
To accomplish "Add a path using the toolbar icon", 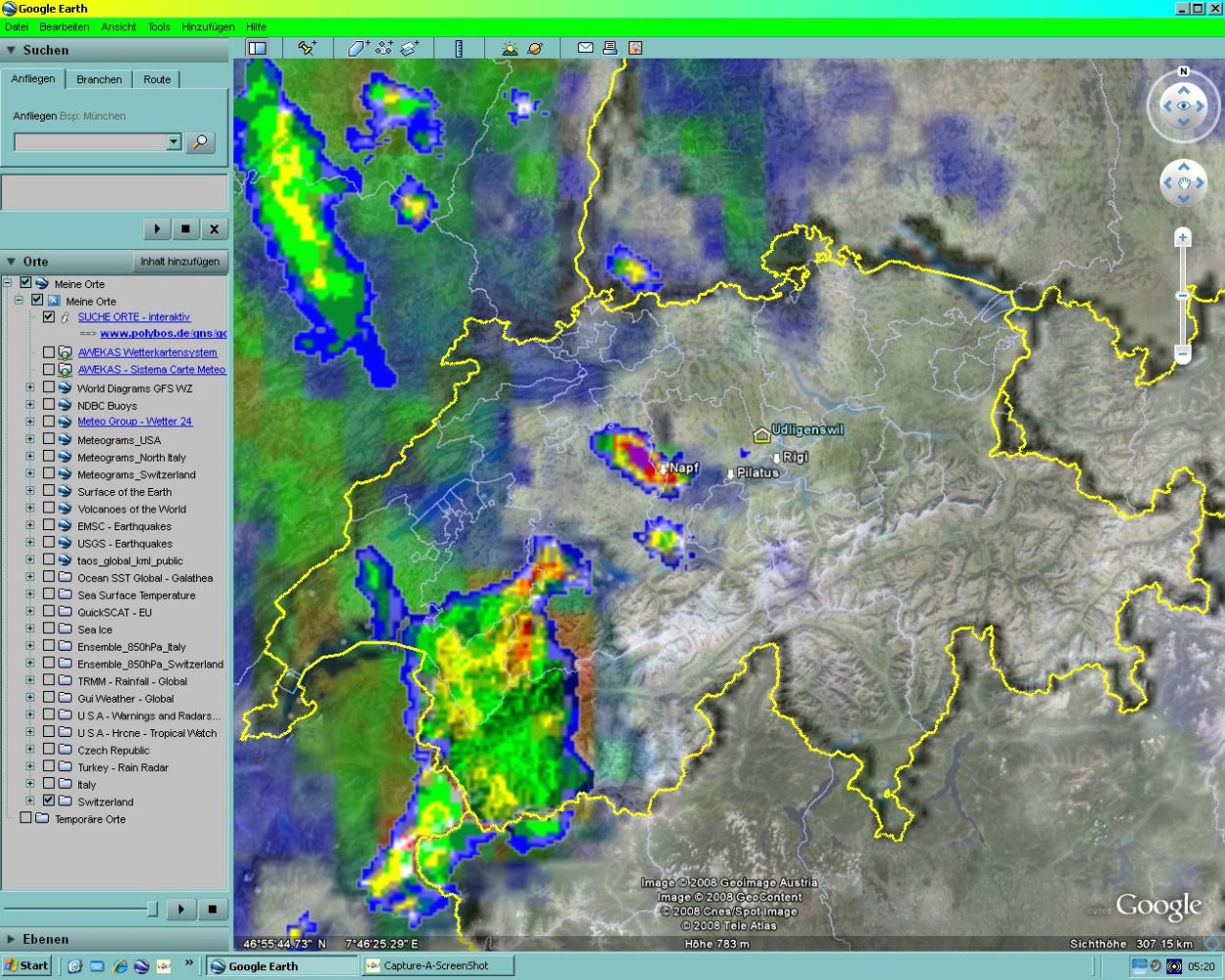I will coord(384,47).
